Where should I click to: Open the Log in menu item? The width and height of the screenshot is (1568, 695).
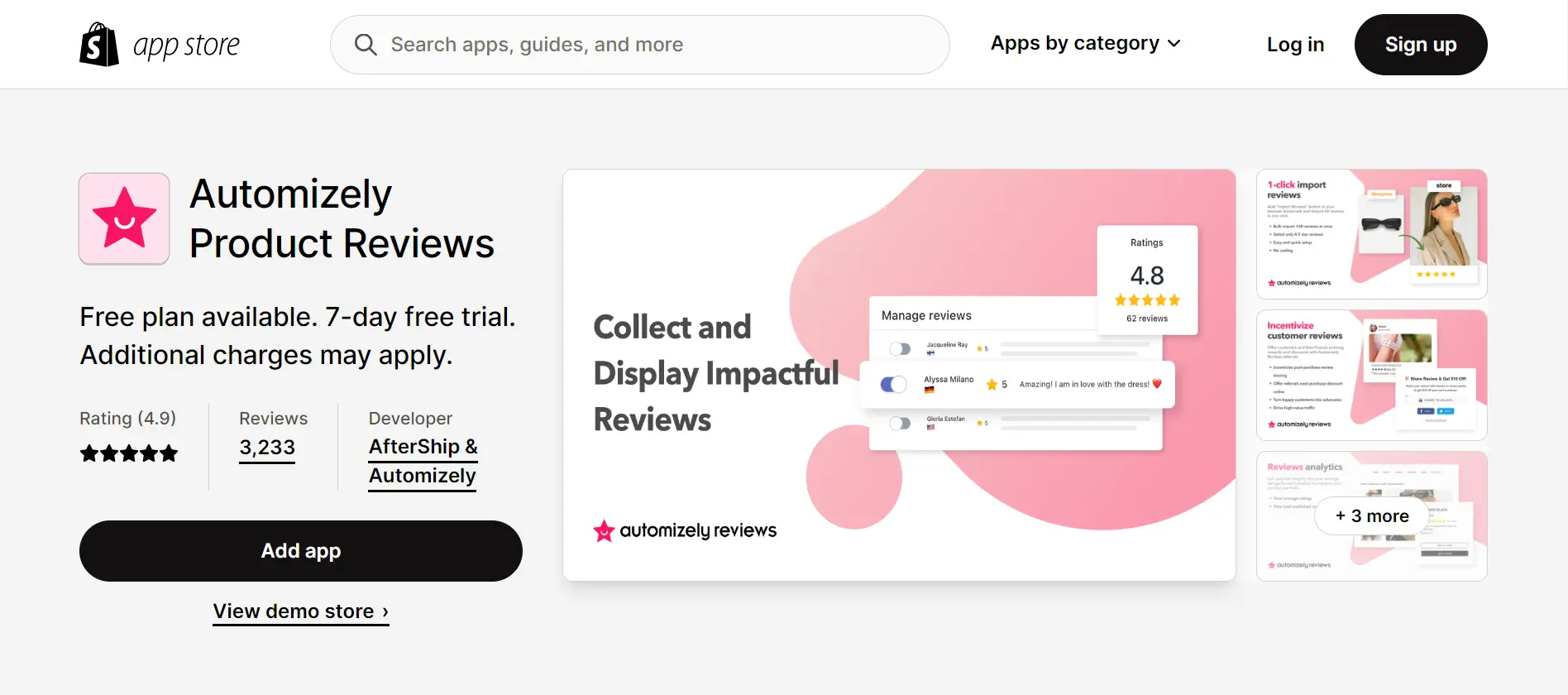[1295, 45]
